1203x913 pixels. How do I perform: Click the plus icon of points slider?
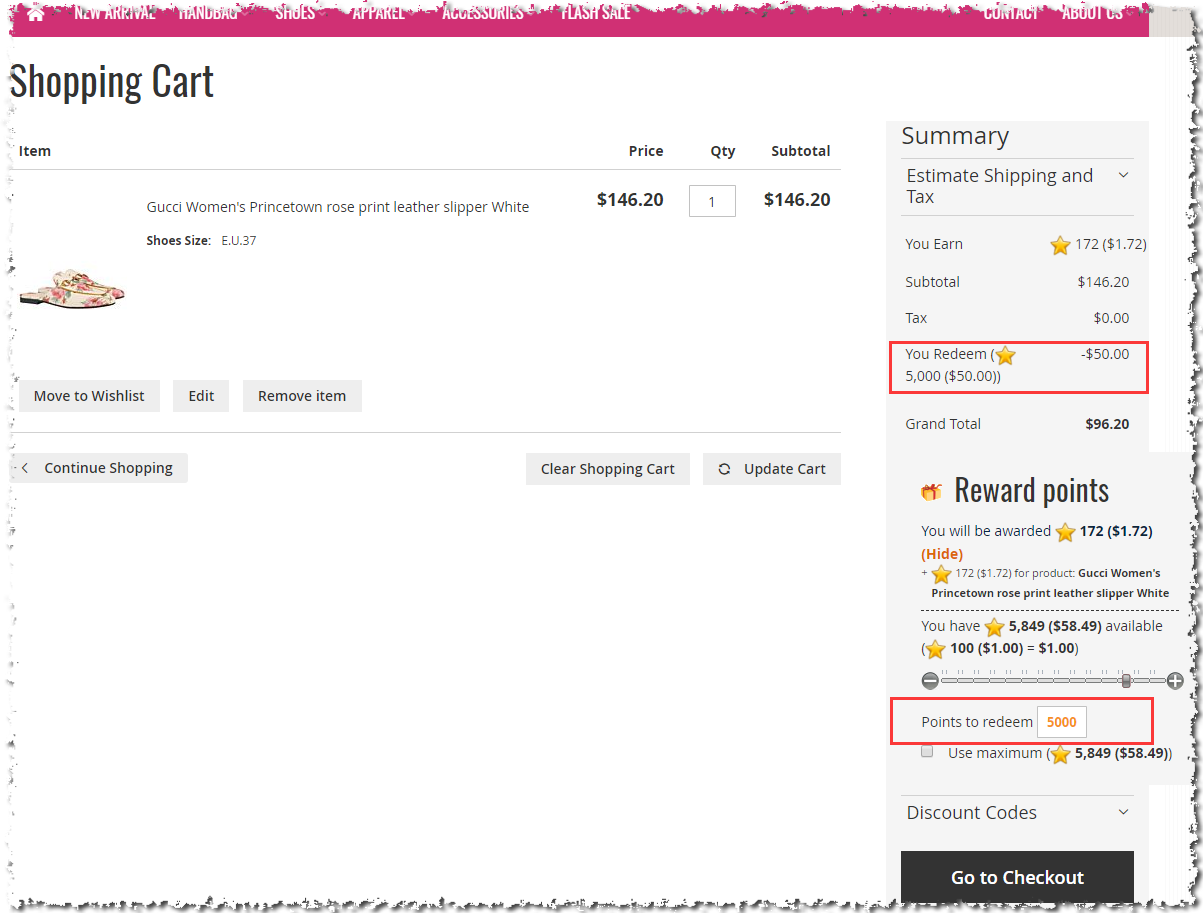point(1175,681)
